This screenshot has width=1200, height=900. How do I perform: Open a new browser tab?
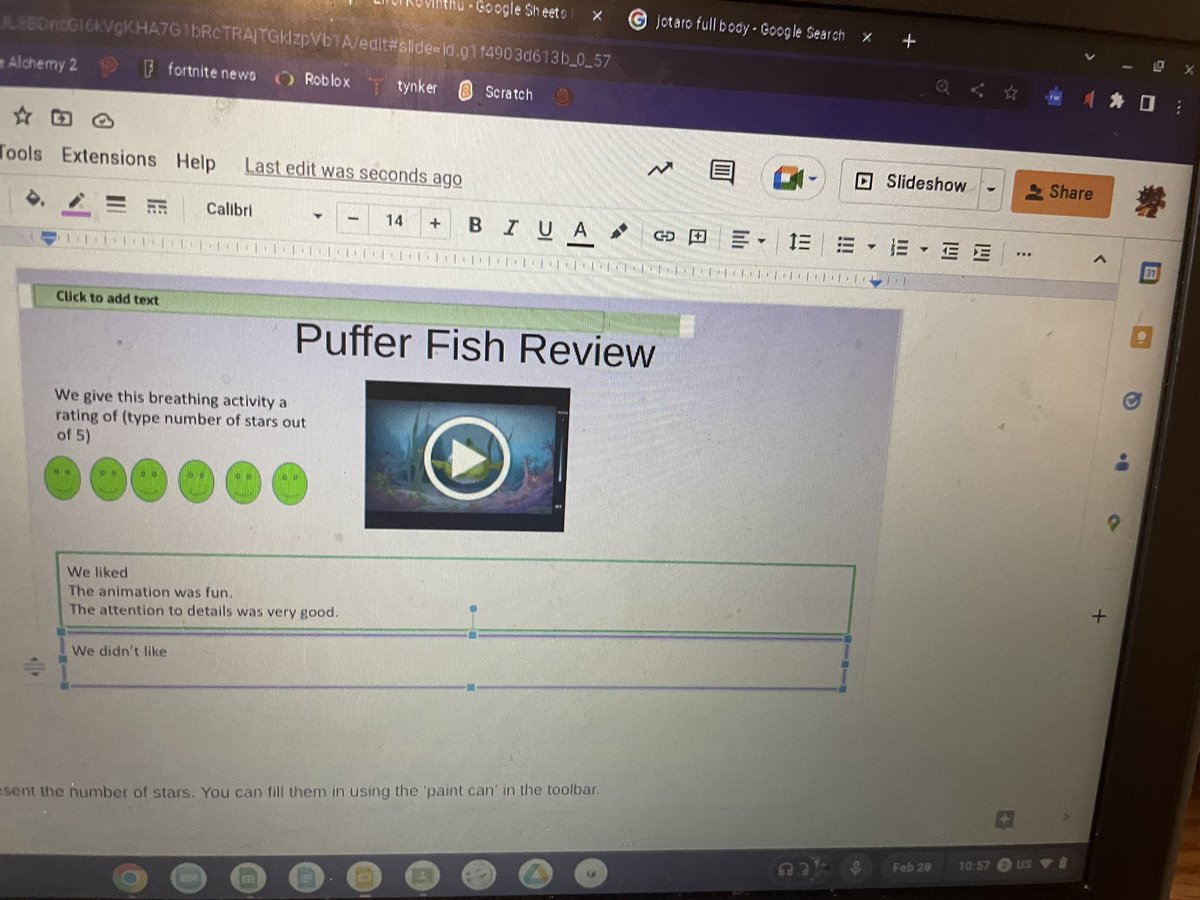(909, 41)
